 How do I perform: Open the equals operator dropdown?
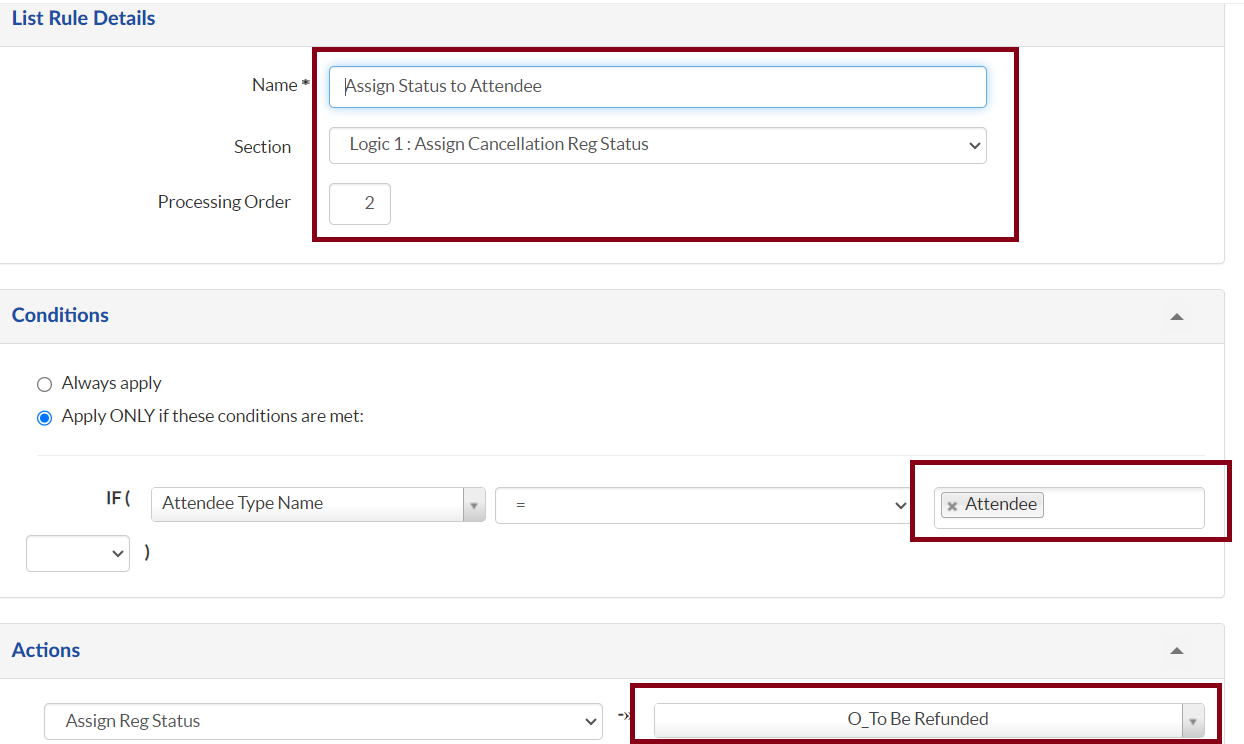pyautogui.click(x=703, y=506)
